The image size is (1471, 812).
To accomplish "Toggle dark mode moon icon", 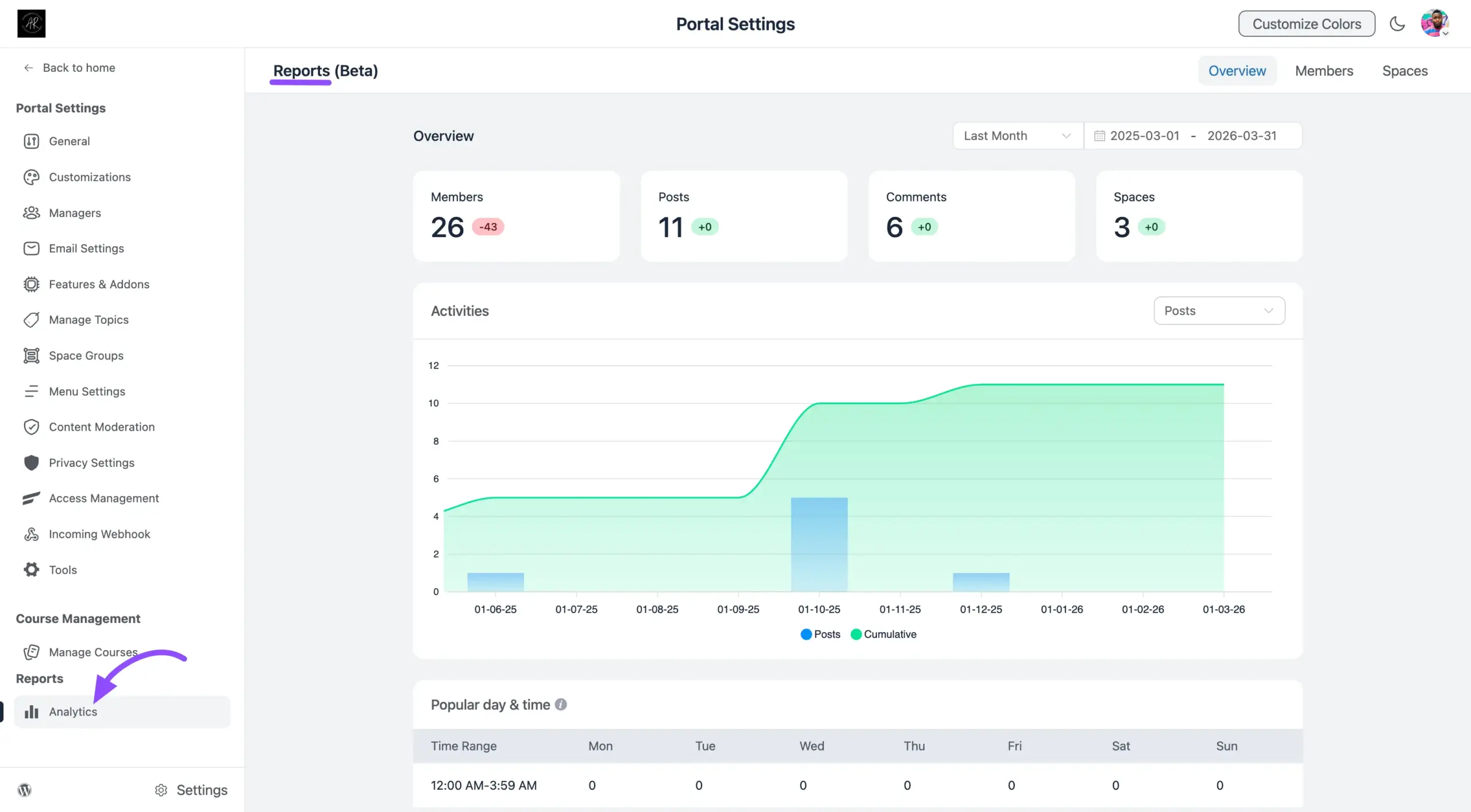I will (x=1397, y=24).
